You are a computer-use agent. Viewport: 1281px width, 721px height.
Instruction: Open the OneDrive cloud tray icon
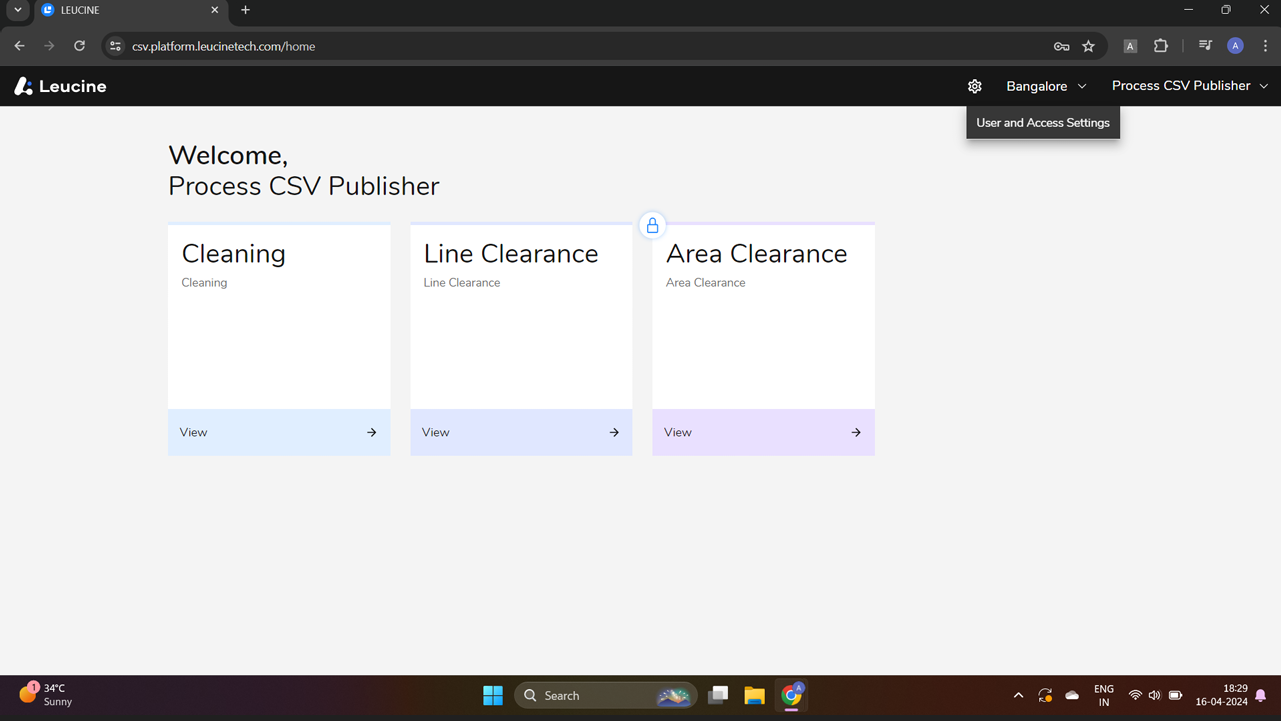[x=1072, y=695]
